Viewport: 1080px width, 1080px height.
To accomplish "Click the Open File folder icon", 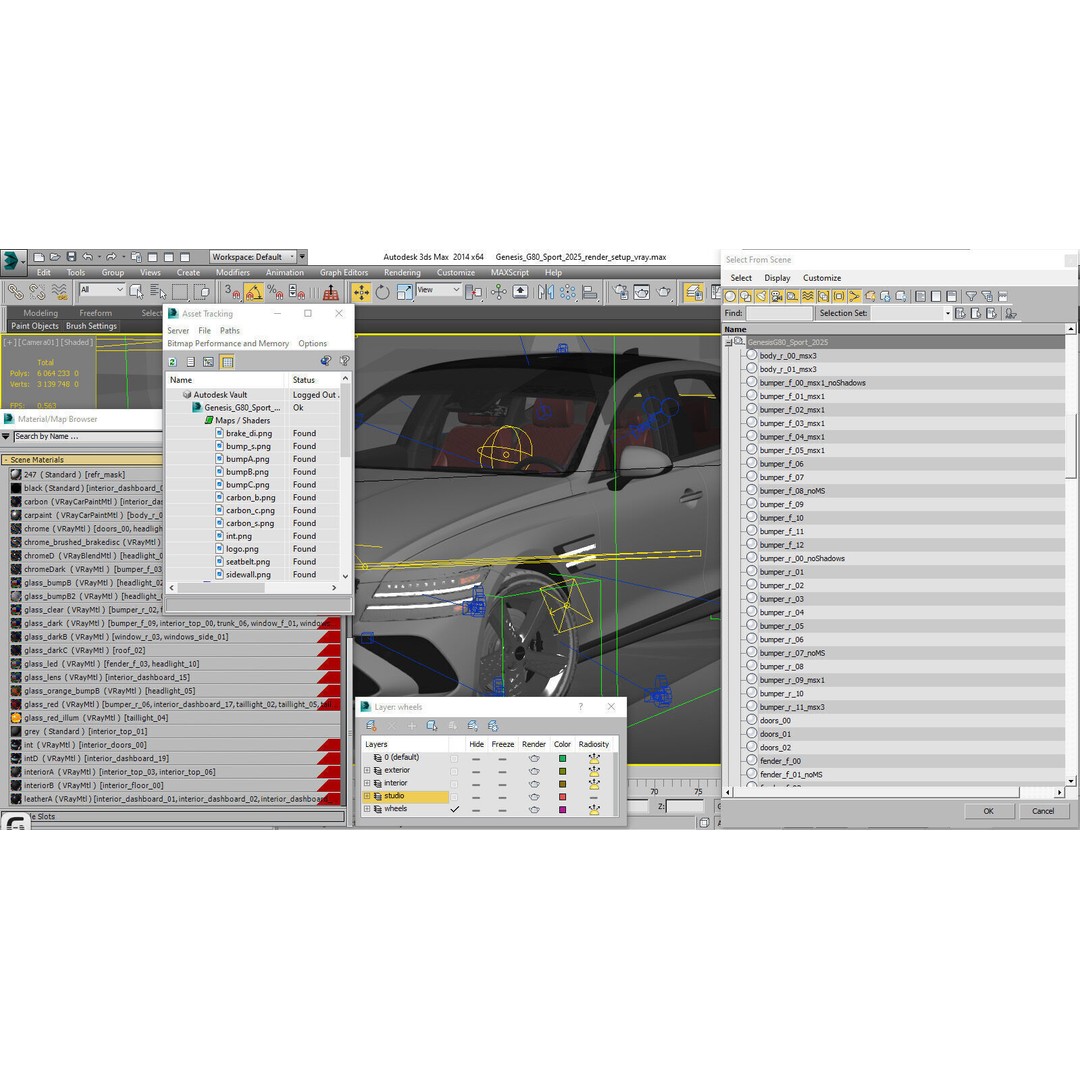I will pos(55,257).
